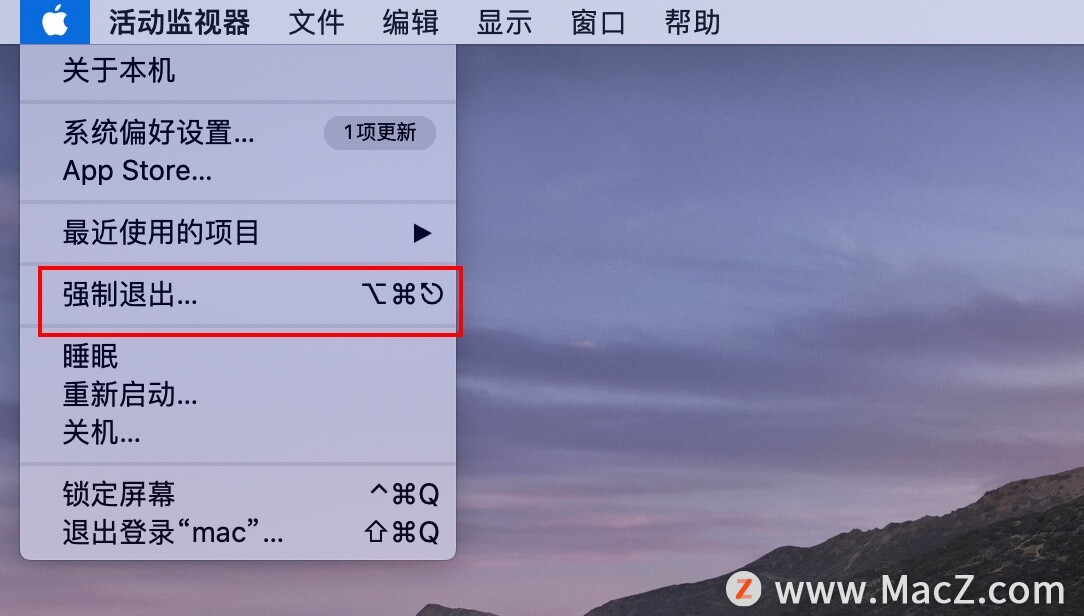Choose 睡眠 to sleep the Mac
1084x616 pixels.
click(238, 356)
